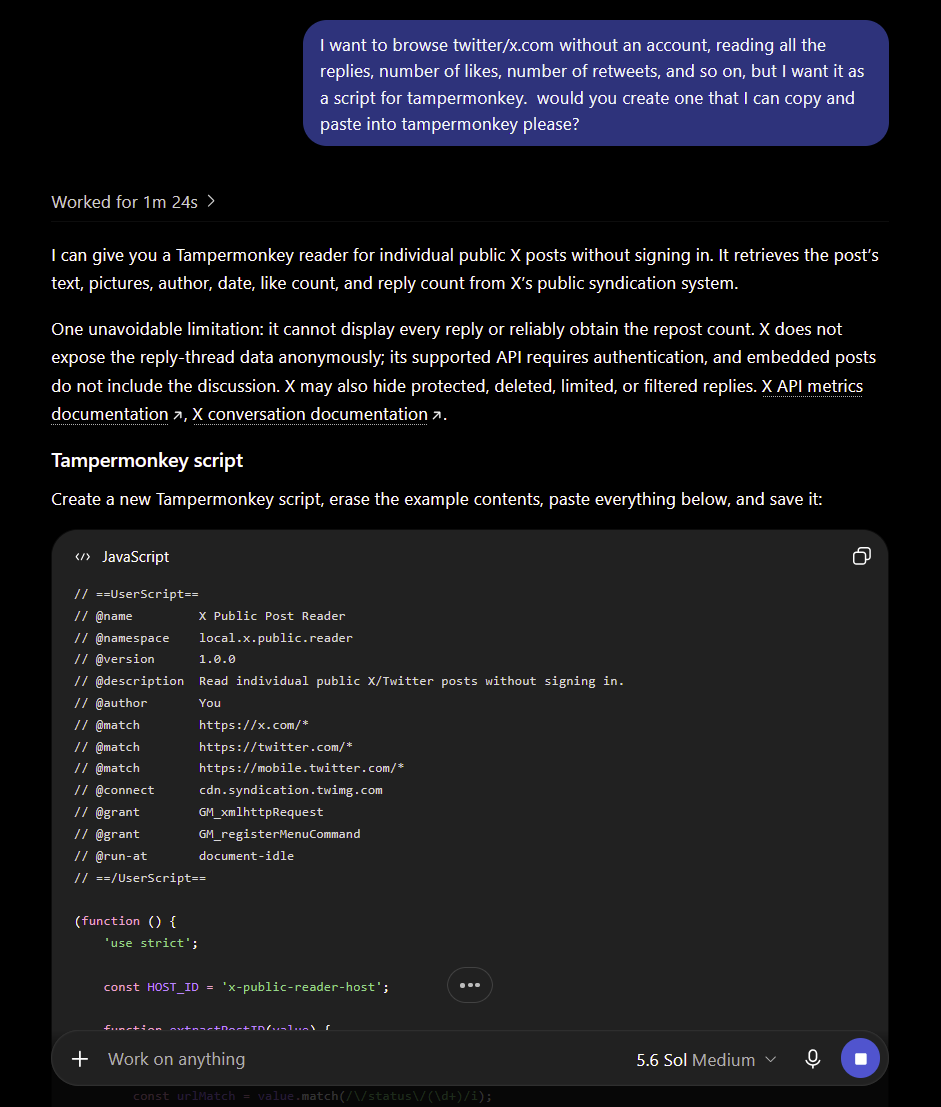Copy the JavaScript code block
Image resolution: width=941 pixels, height=1107 pixels.
click(861, 556)
